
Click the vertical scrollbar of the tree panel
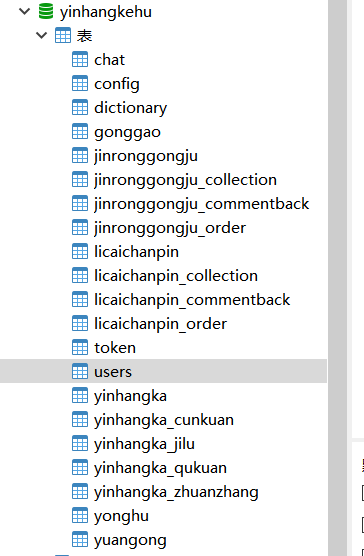click(337, 278)
